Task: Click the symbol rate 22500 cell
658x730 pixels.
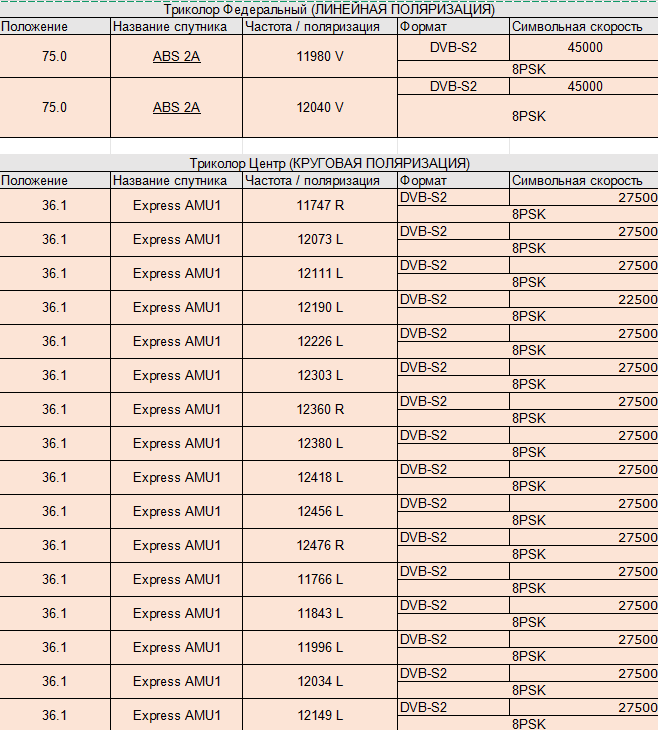Action: [584, 299]
